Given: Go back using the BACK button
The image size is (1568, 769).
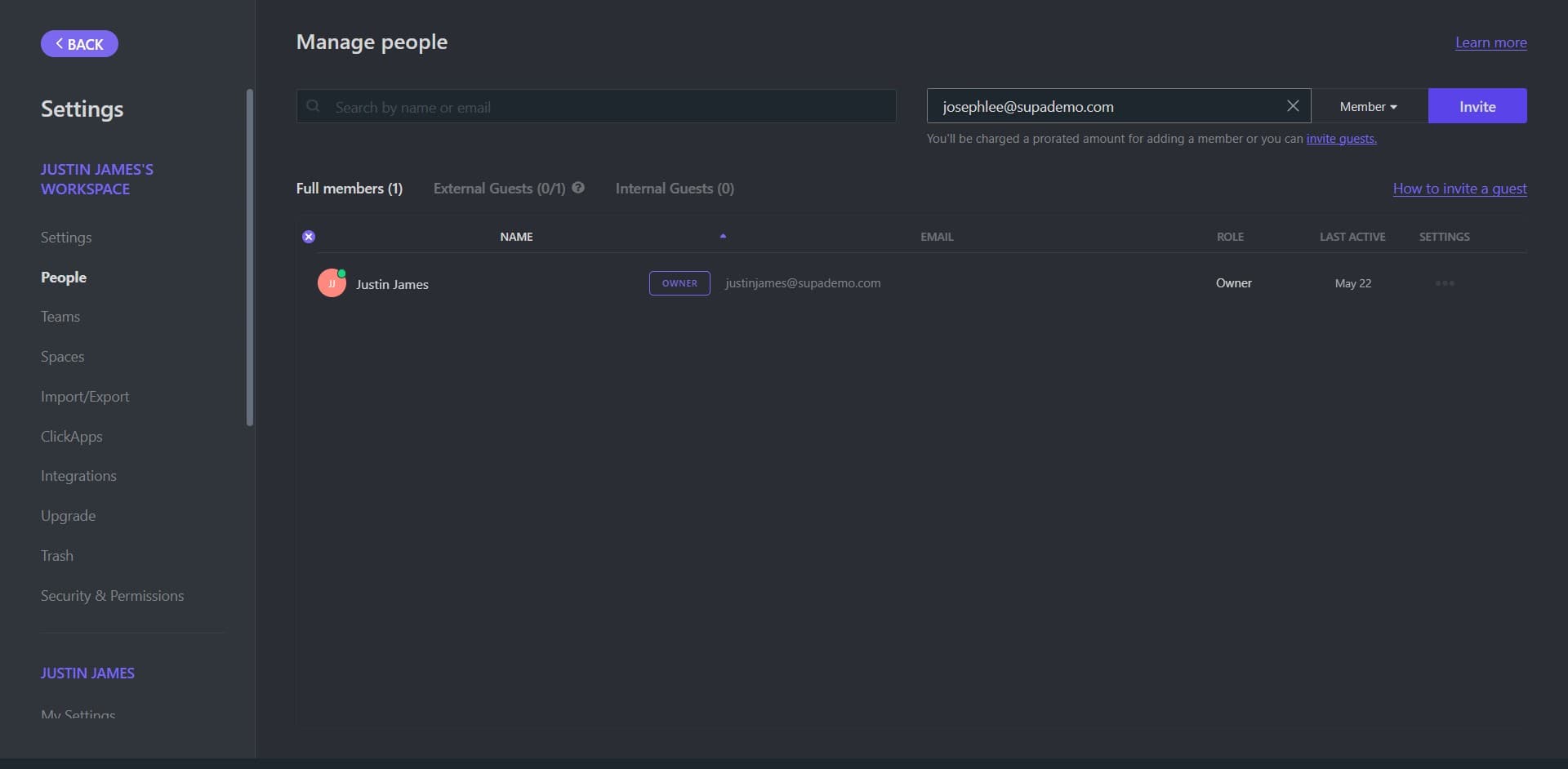Looking at the screenshot, I should tap(79, 44).
